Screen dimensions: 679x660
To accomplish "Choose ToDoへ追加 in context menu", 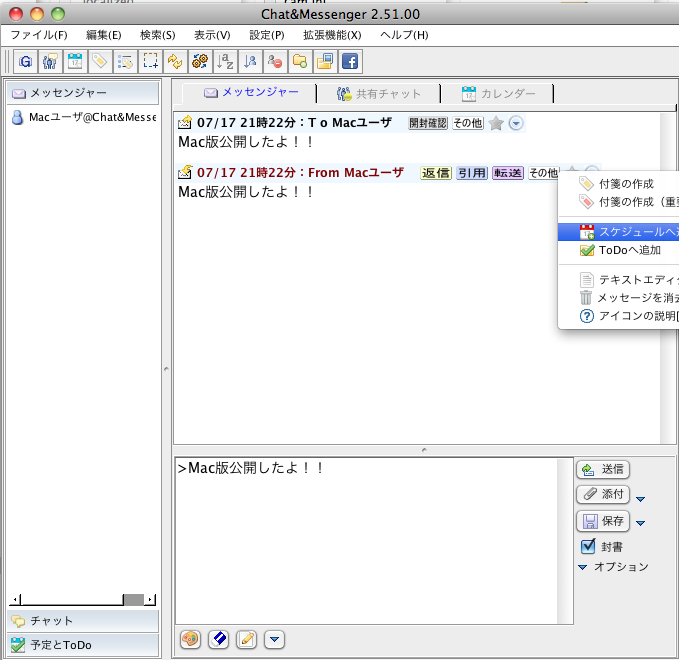I will tap(619, 250).
